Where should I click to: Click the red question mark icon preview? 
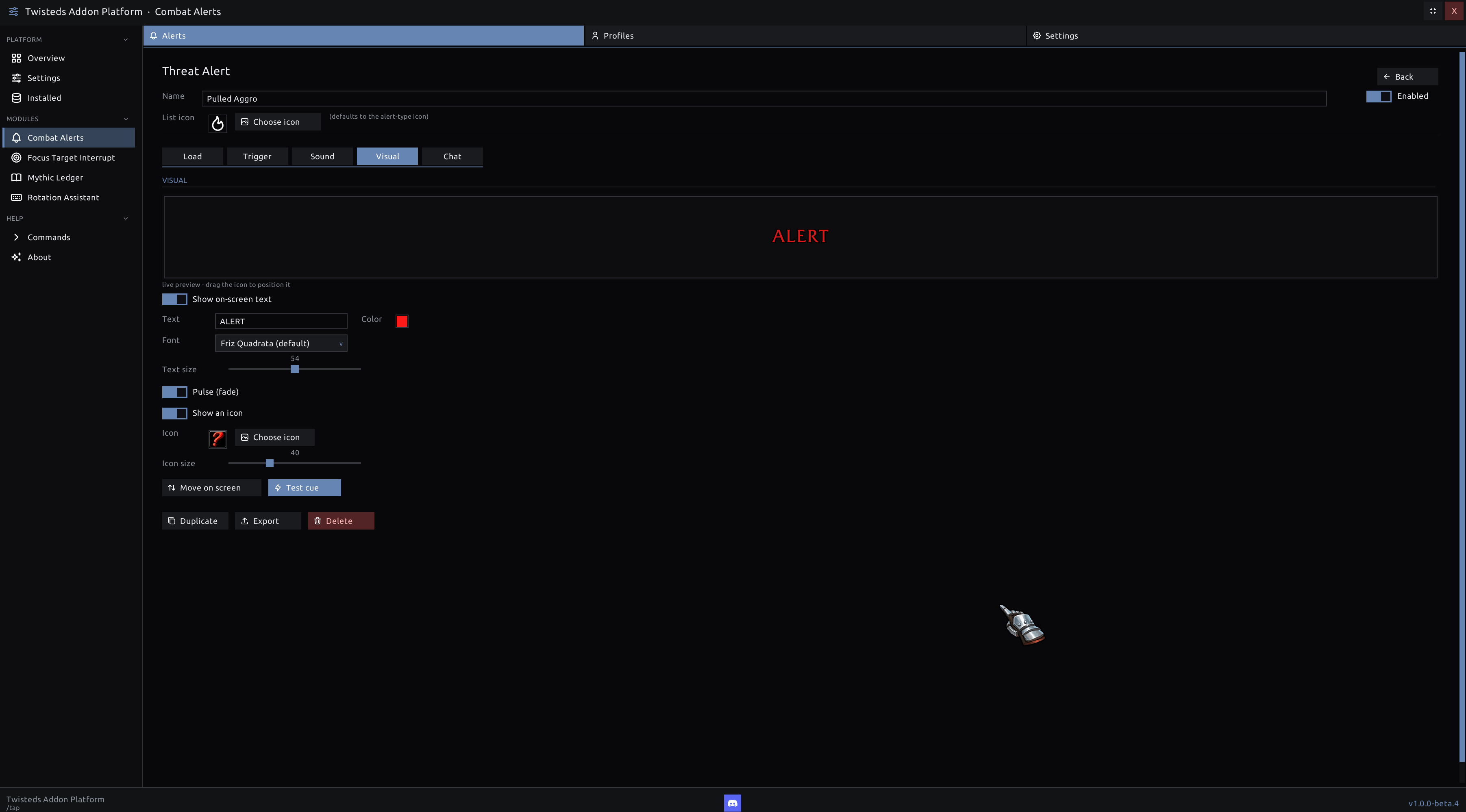pyautogui.click(x=218, y=439)
